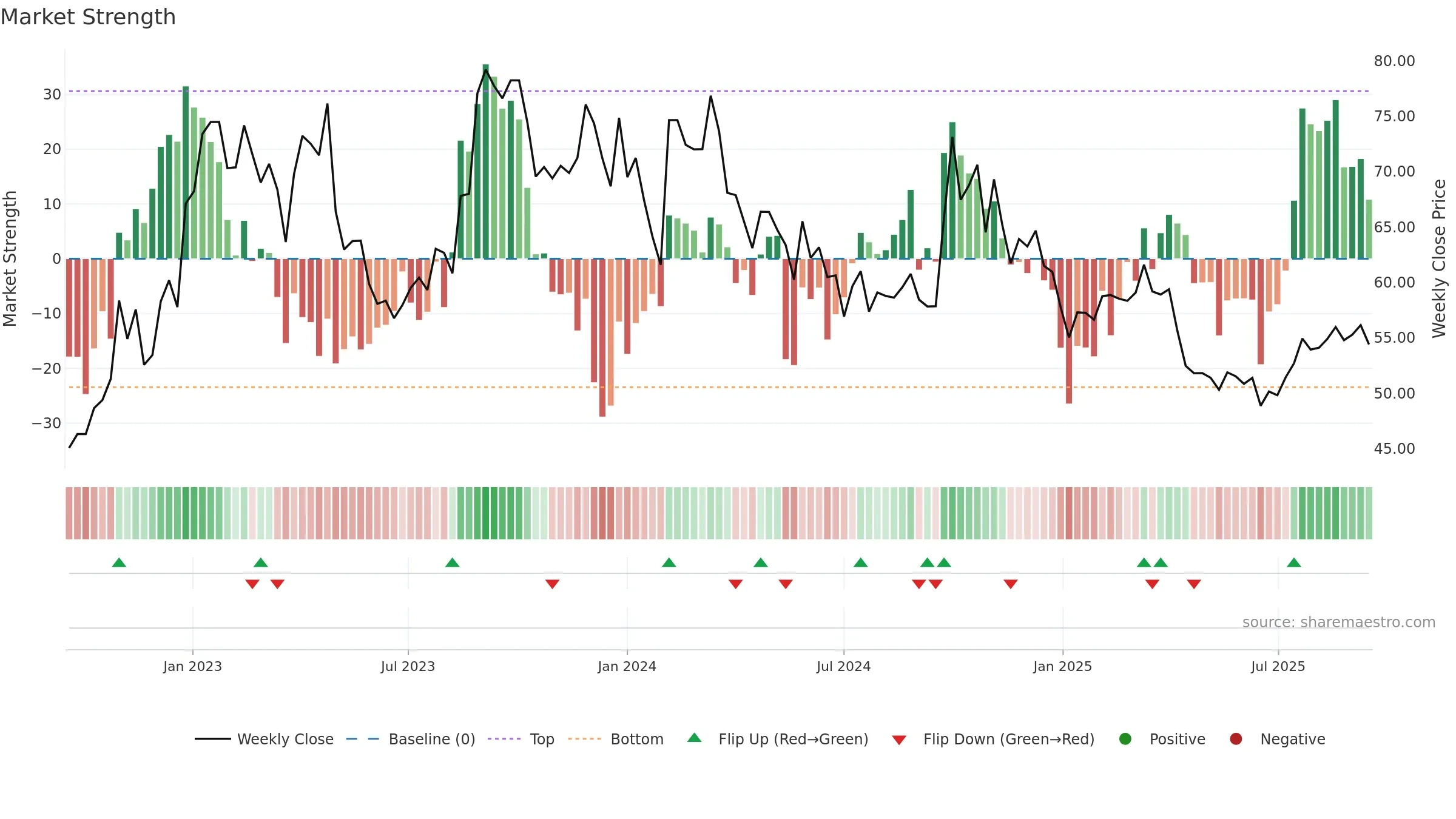Image resolution: width=1456 pixels, height=819 pixels.
Task: Click the green Positive circle icon
Action: [1125, 739]
